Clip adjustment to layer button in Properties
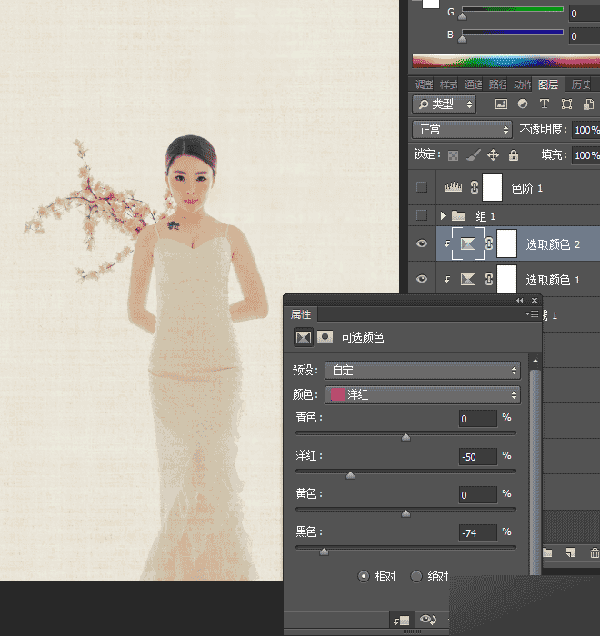This screenshot has height=636, width=600. tap(402, 620)
